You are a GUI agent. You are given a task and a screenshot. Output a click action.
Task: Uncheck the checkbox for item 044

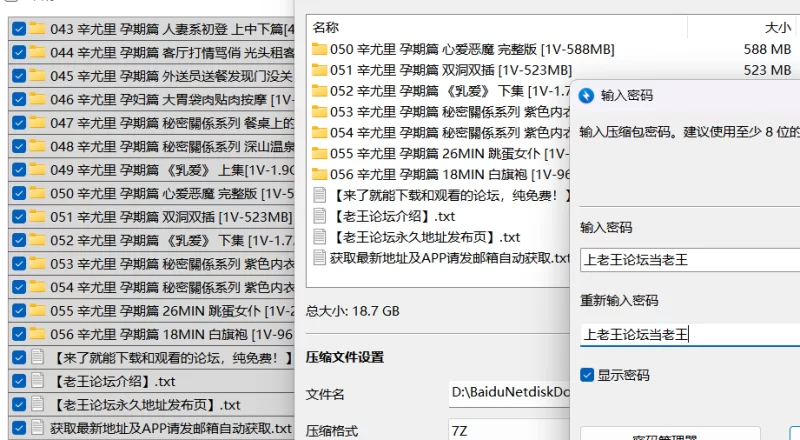tap(18, 52)
